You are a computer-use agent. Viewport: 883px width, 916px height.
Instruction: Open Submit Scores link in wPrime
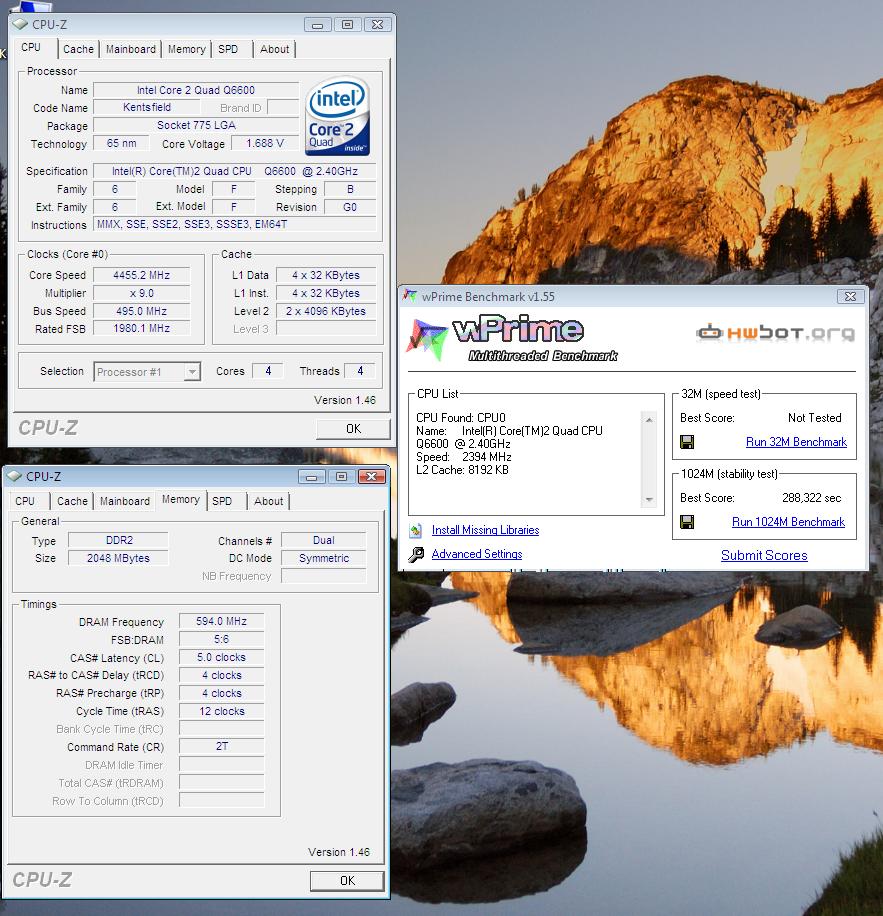point(764,556)
